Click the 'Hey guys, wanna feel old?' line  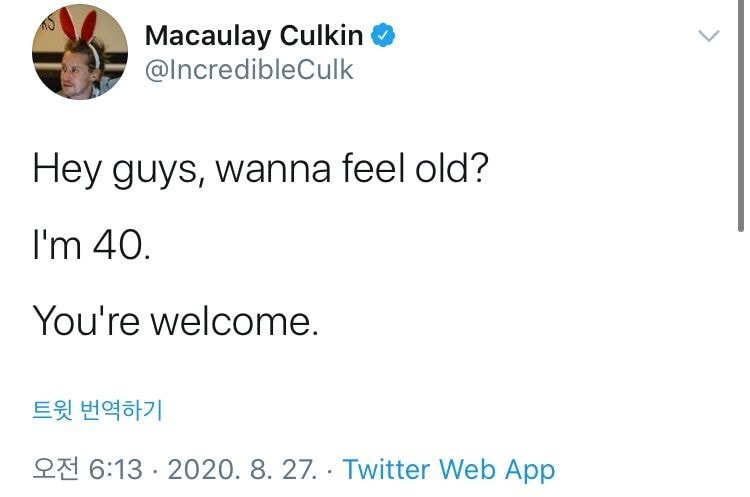(260, 167)
